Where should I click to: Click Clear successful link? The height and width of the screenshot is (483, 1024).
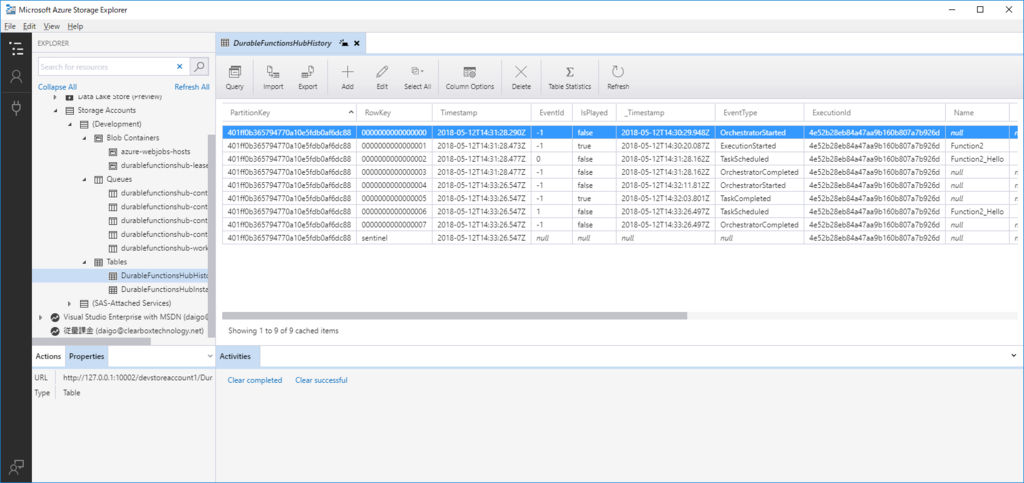321,380
